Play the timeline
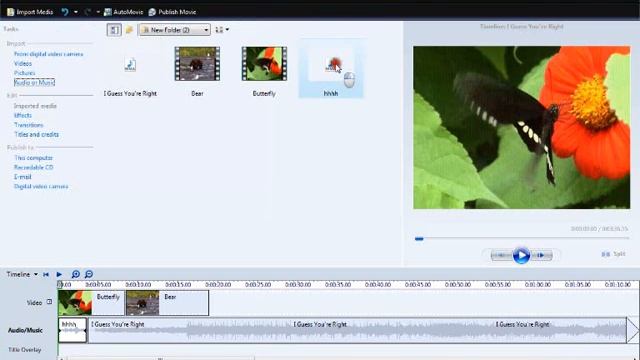 (59, 274)
